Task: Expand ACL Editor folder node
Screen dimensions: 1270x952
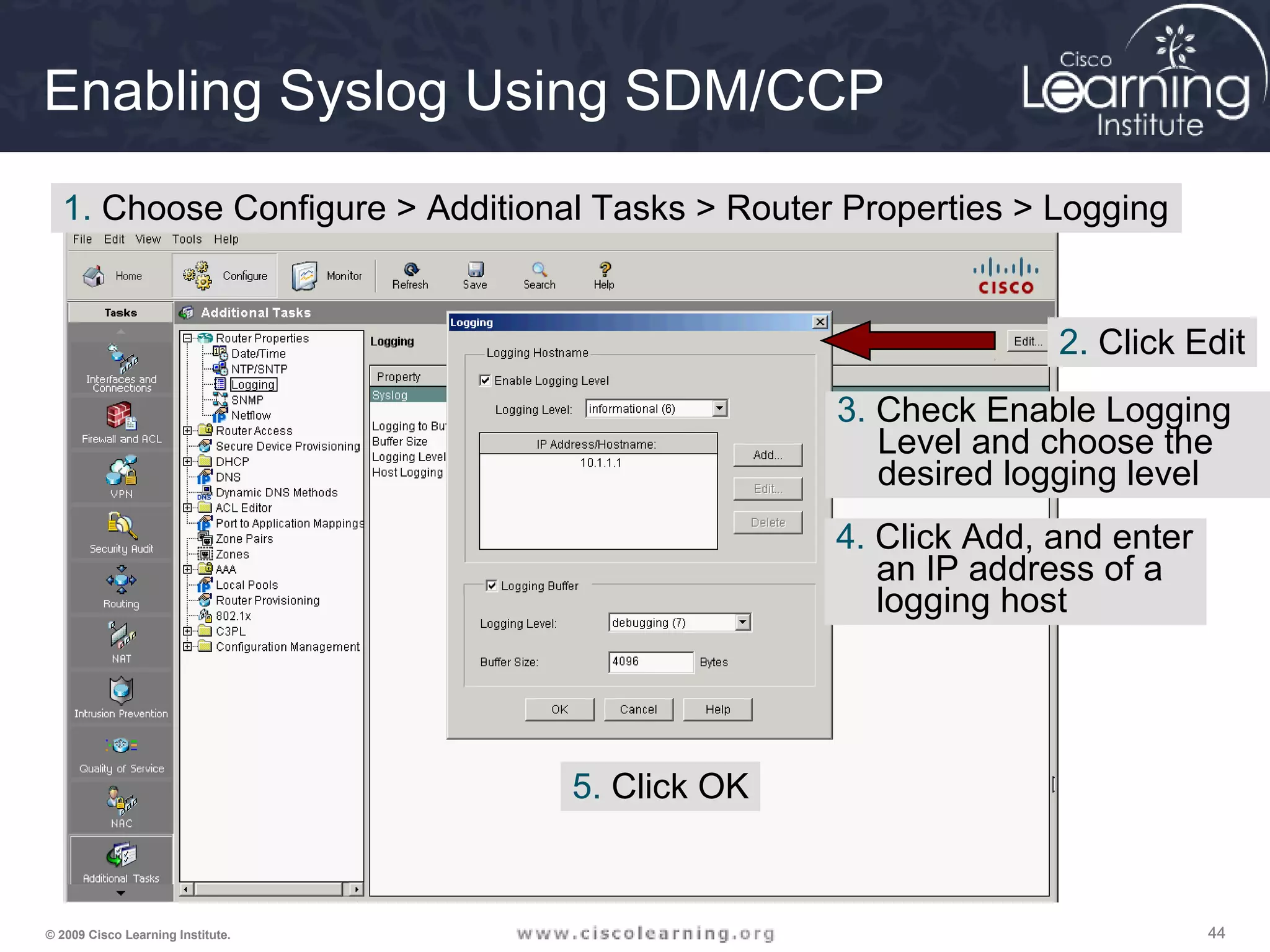Action: coord(187,508)
